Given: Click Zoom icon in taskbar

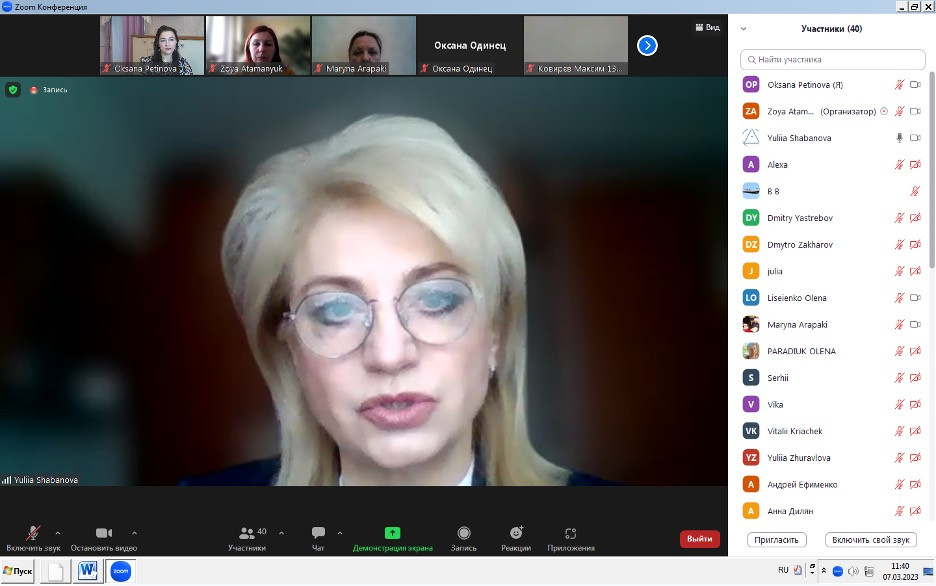Looking at the screenshot, I should [x=121, y=571].
